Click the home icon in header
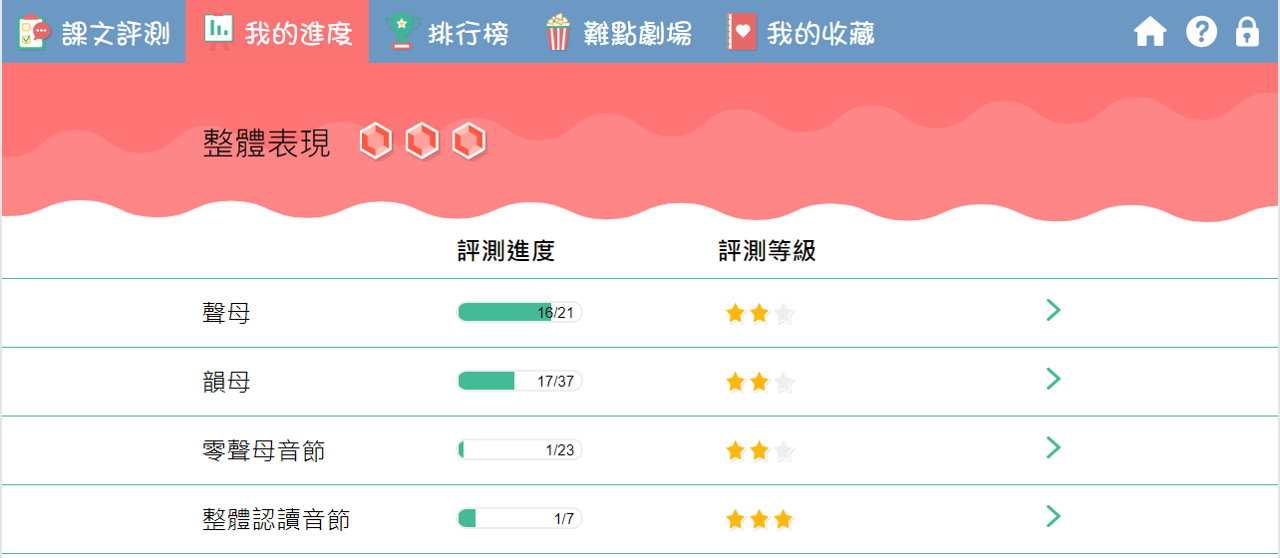The width and height of the screenshot is (1280, 558). pyautogui.click(x=1150, y=33)
